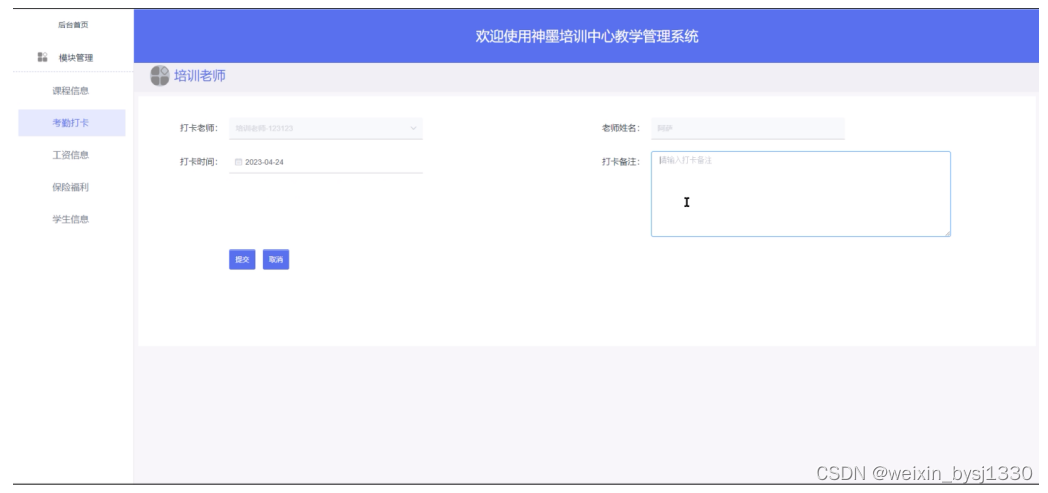1048x493 pixels.
Task: Click the 打卡老师 select field
Action: point(326,128)
